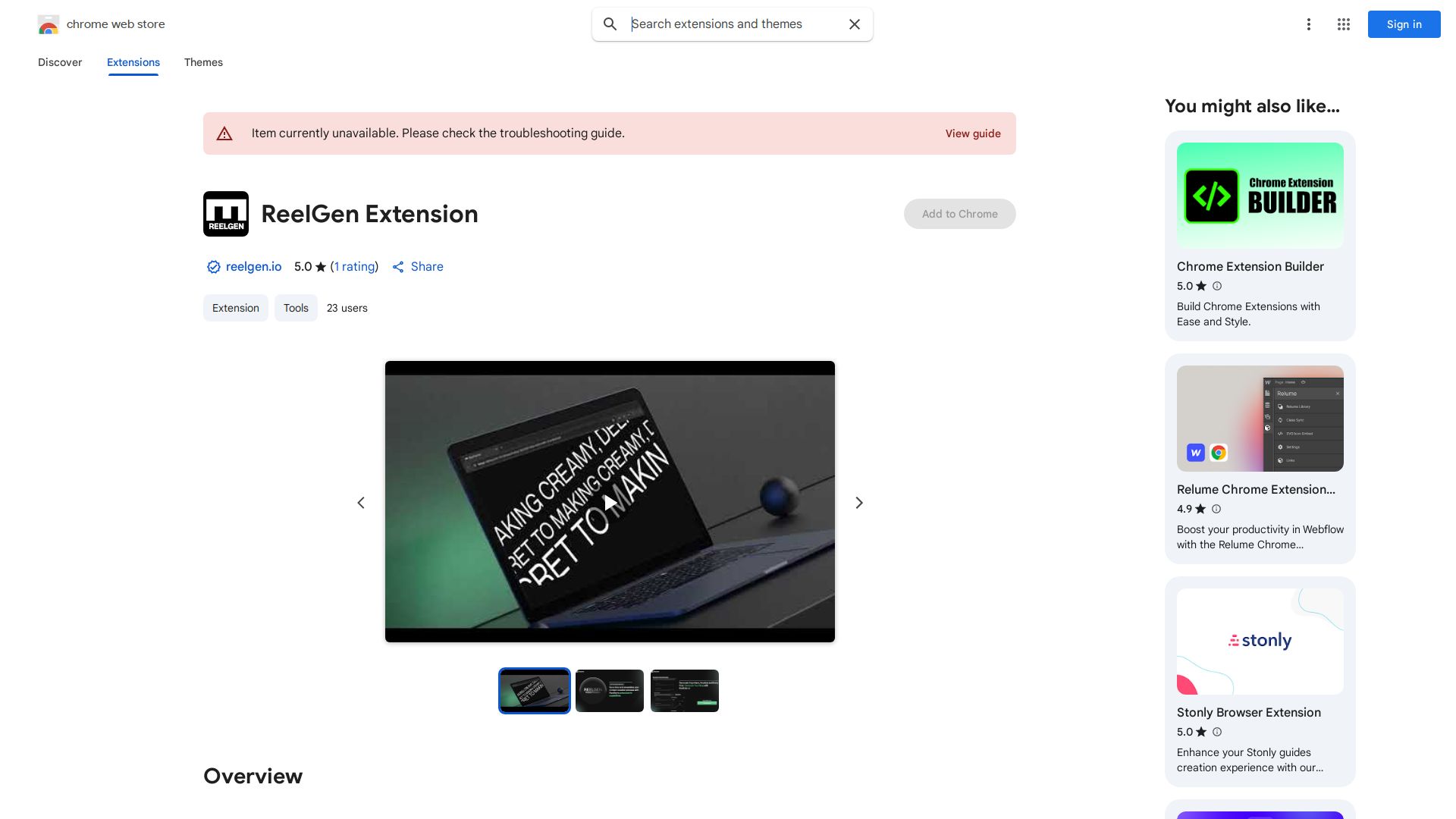Open the reelgen.io publisher link
Image resolution: width=1456 pixels, height=819 pixels.
click(x=253, y=267)
